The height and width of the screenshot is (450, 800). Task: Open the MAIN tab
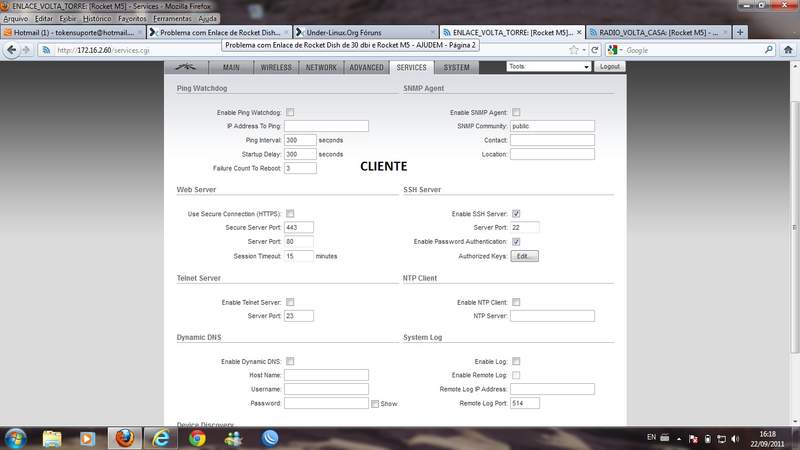pos(231,67)
